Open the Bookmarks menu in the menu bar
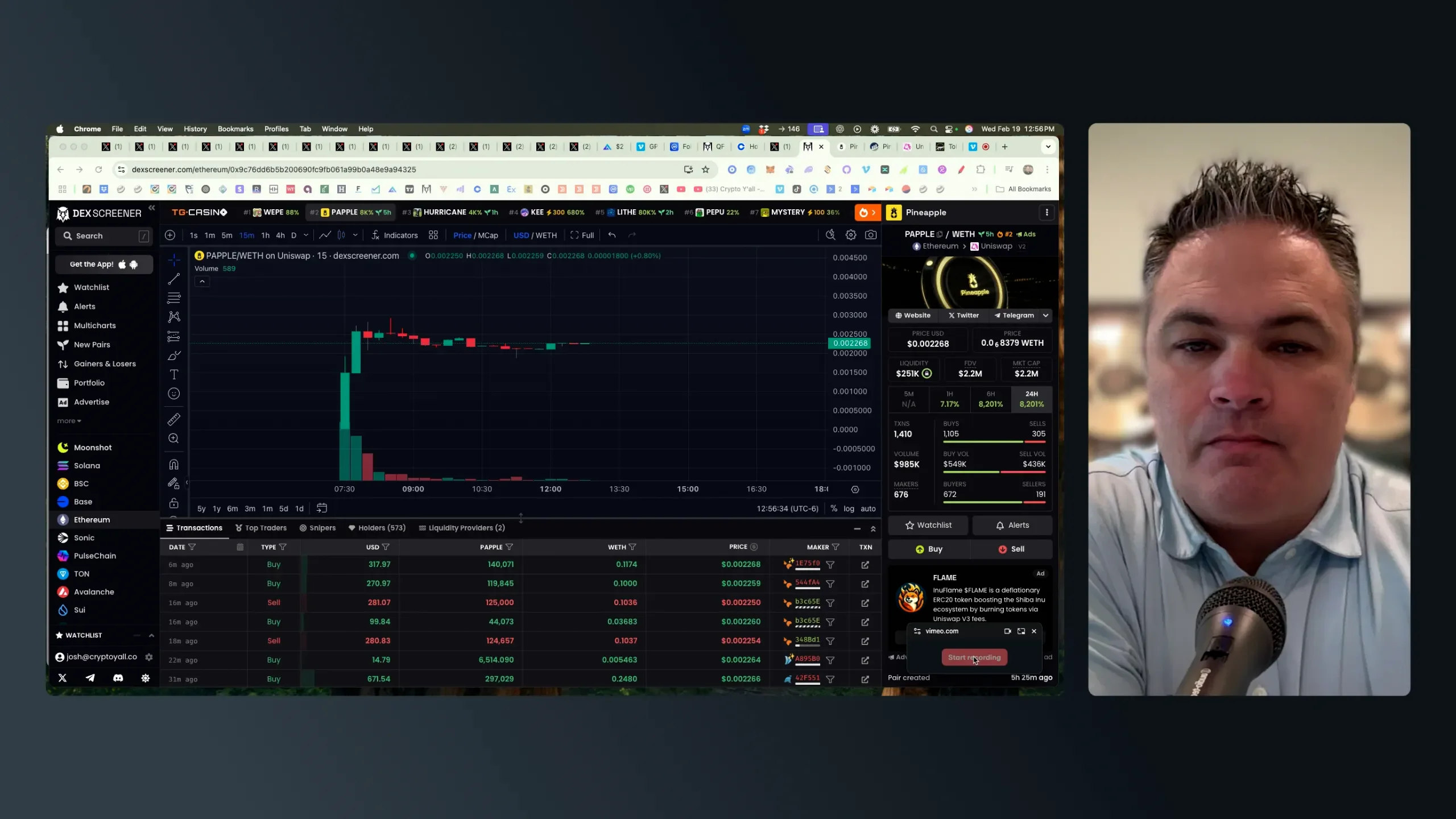1456x819 pixels. click(x=235, y=129)
